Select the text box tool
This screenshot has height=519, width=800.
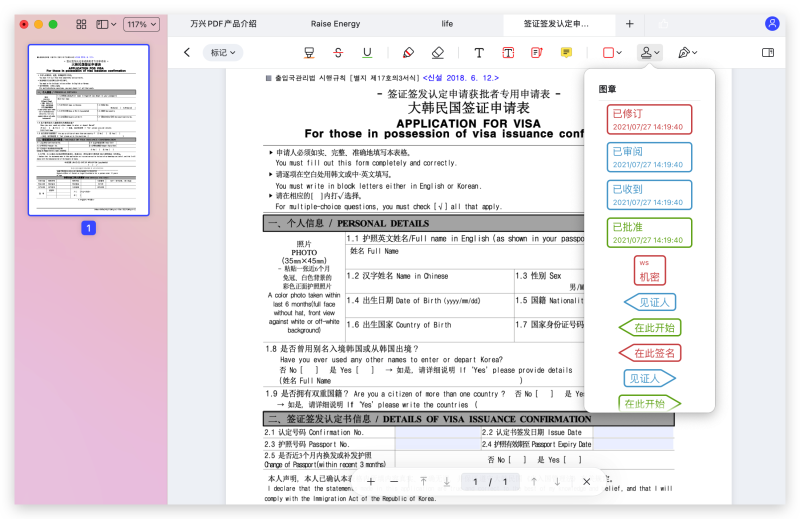508,52
